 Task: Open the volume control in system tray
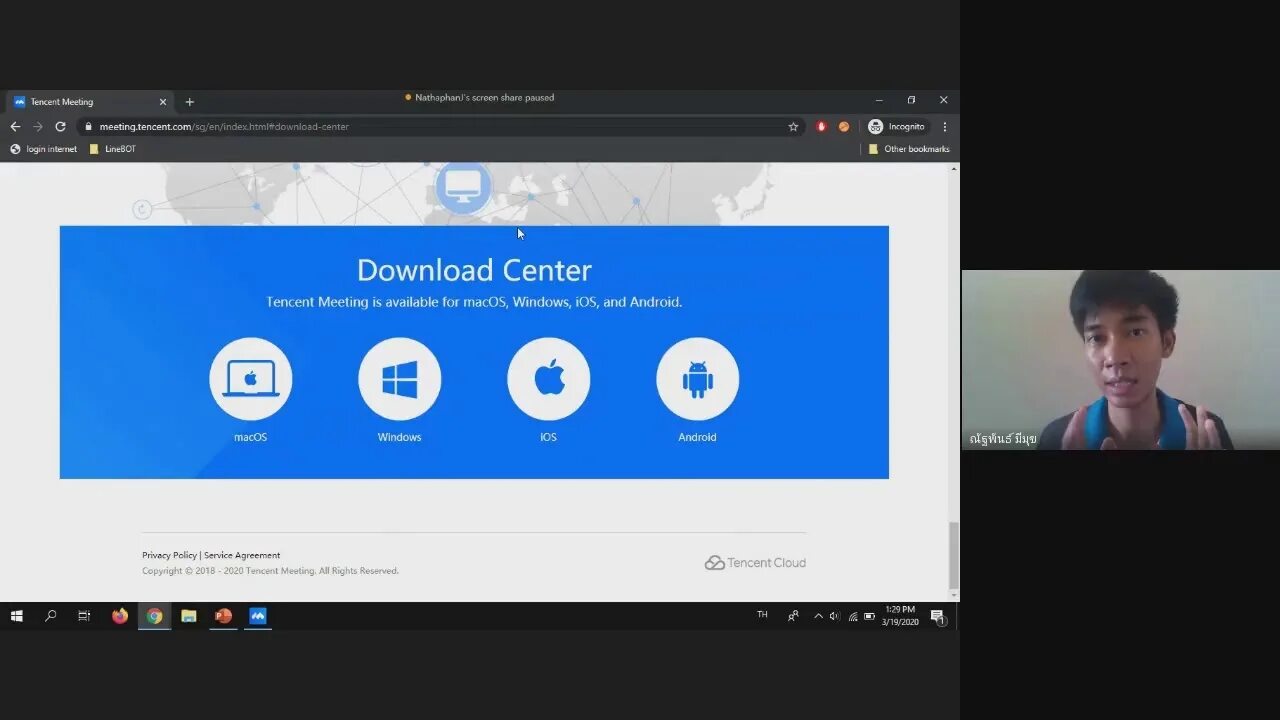[x=834, y=616]
